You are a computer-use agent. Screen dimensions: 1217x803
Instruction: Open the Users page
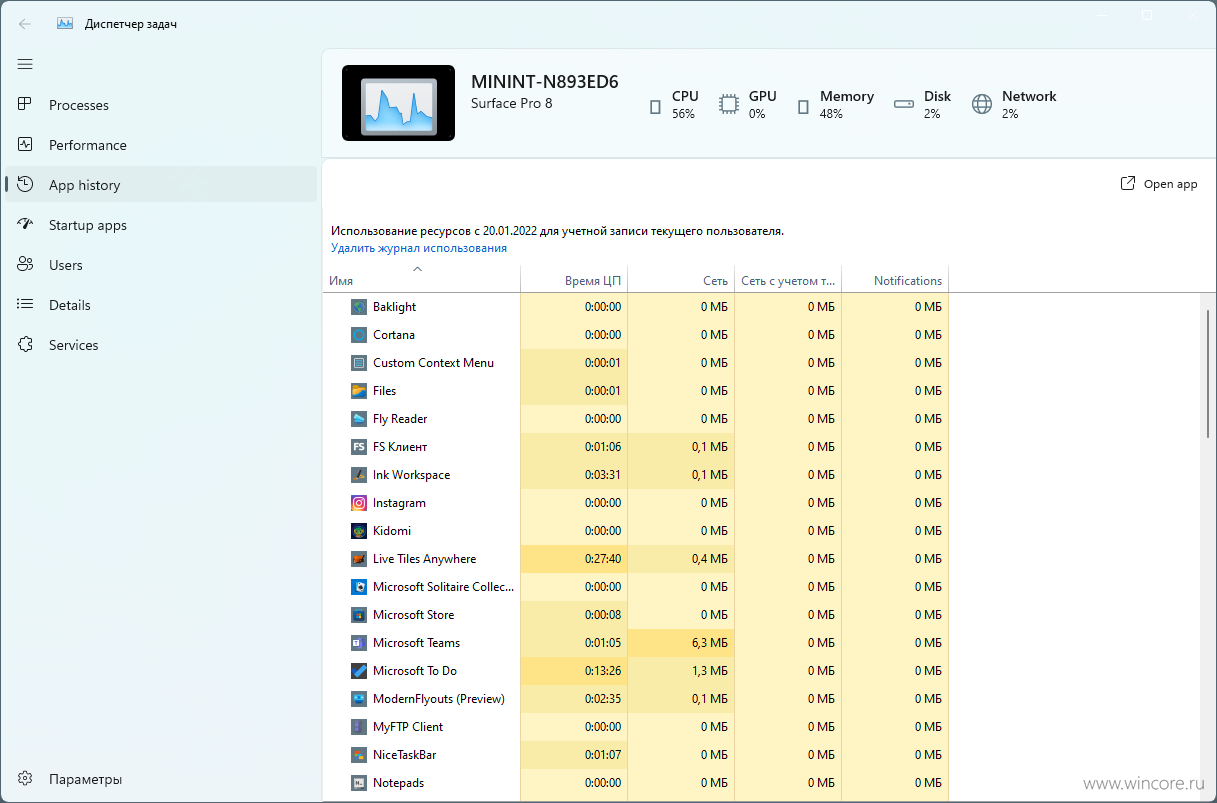(x=161, y=265)
